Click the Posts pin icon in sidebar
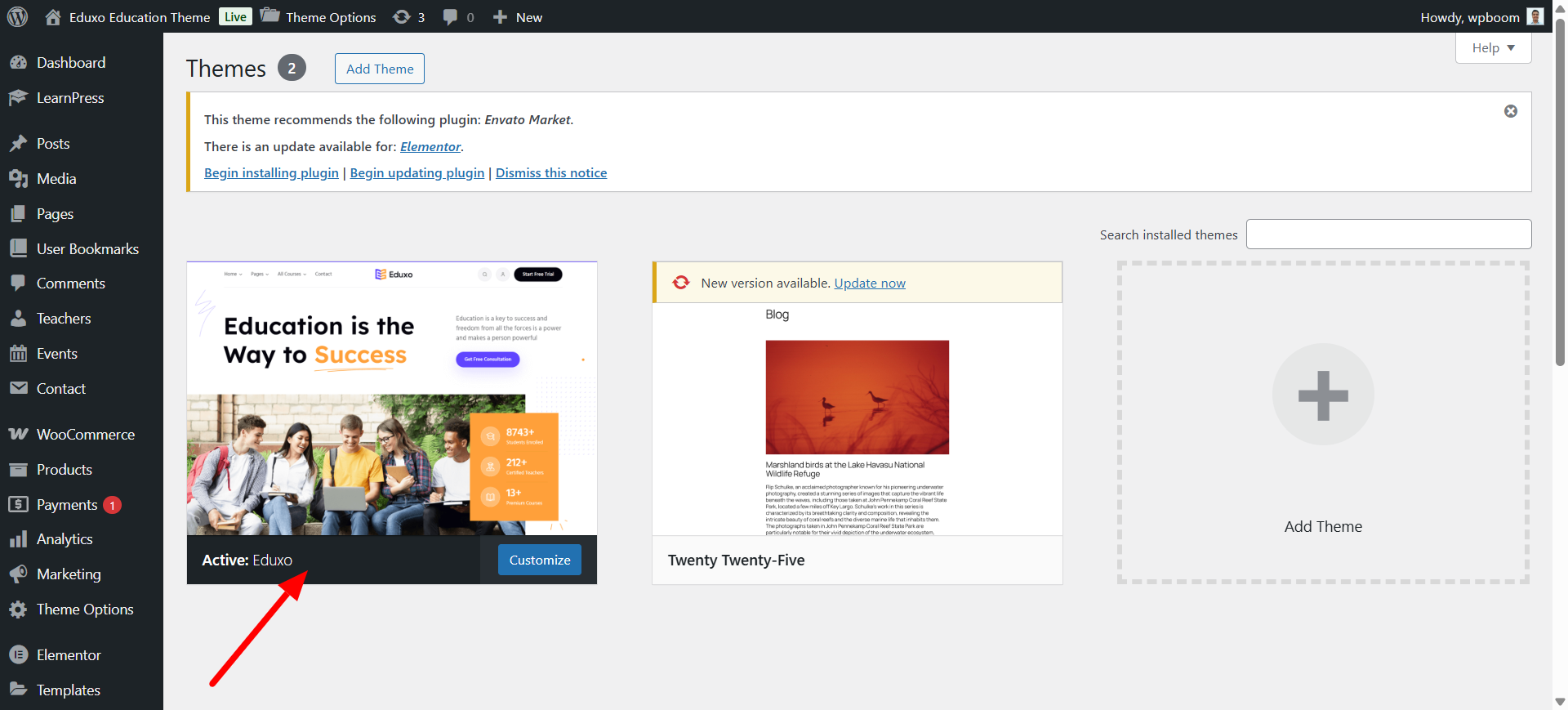The image size is (1568, 710). [x=18, y=144]
